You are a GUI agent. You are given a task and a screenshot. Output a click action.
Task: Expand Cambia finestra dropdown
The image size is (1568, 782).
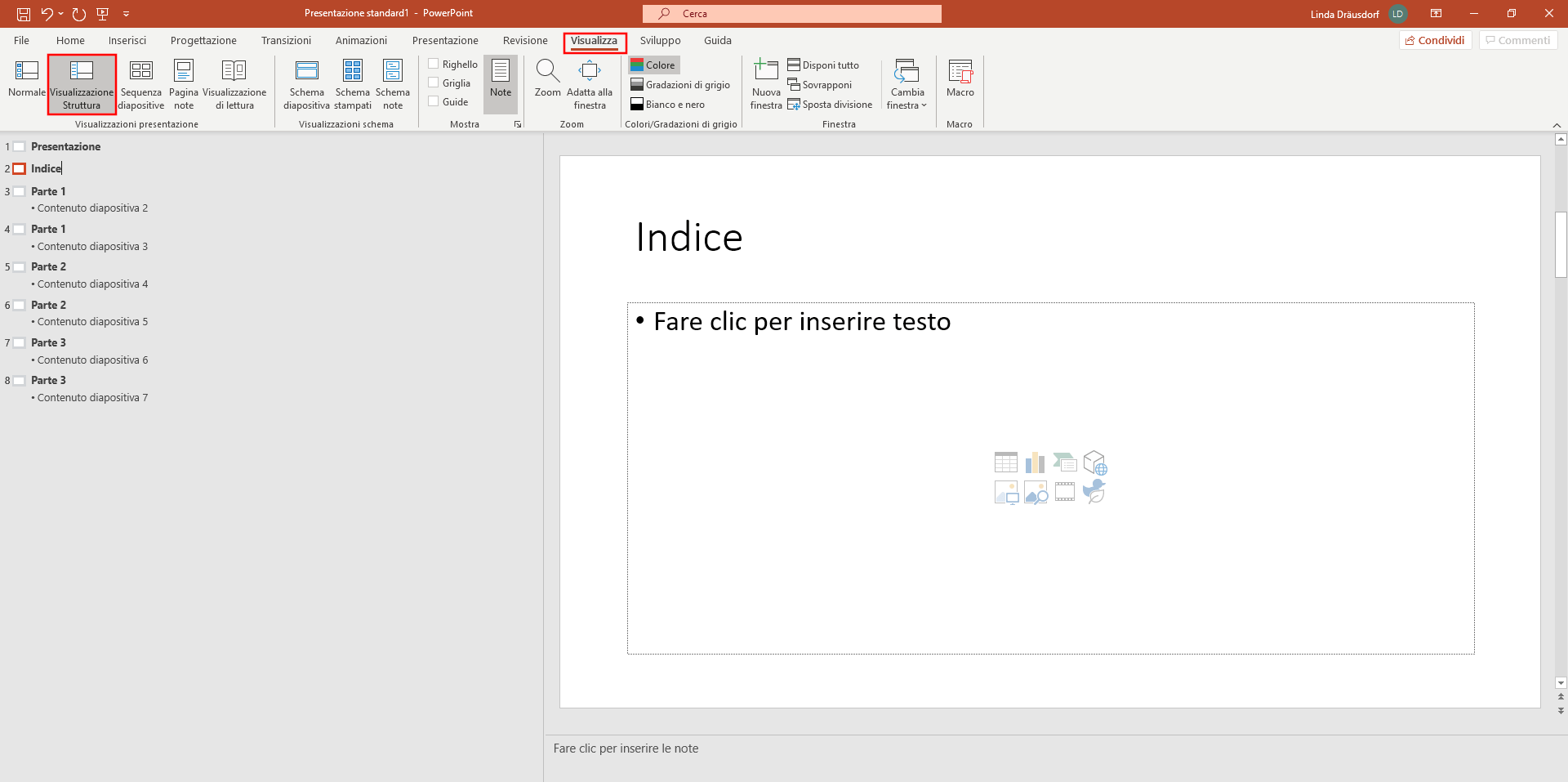click(907, 85)
